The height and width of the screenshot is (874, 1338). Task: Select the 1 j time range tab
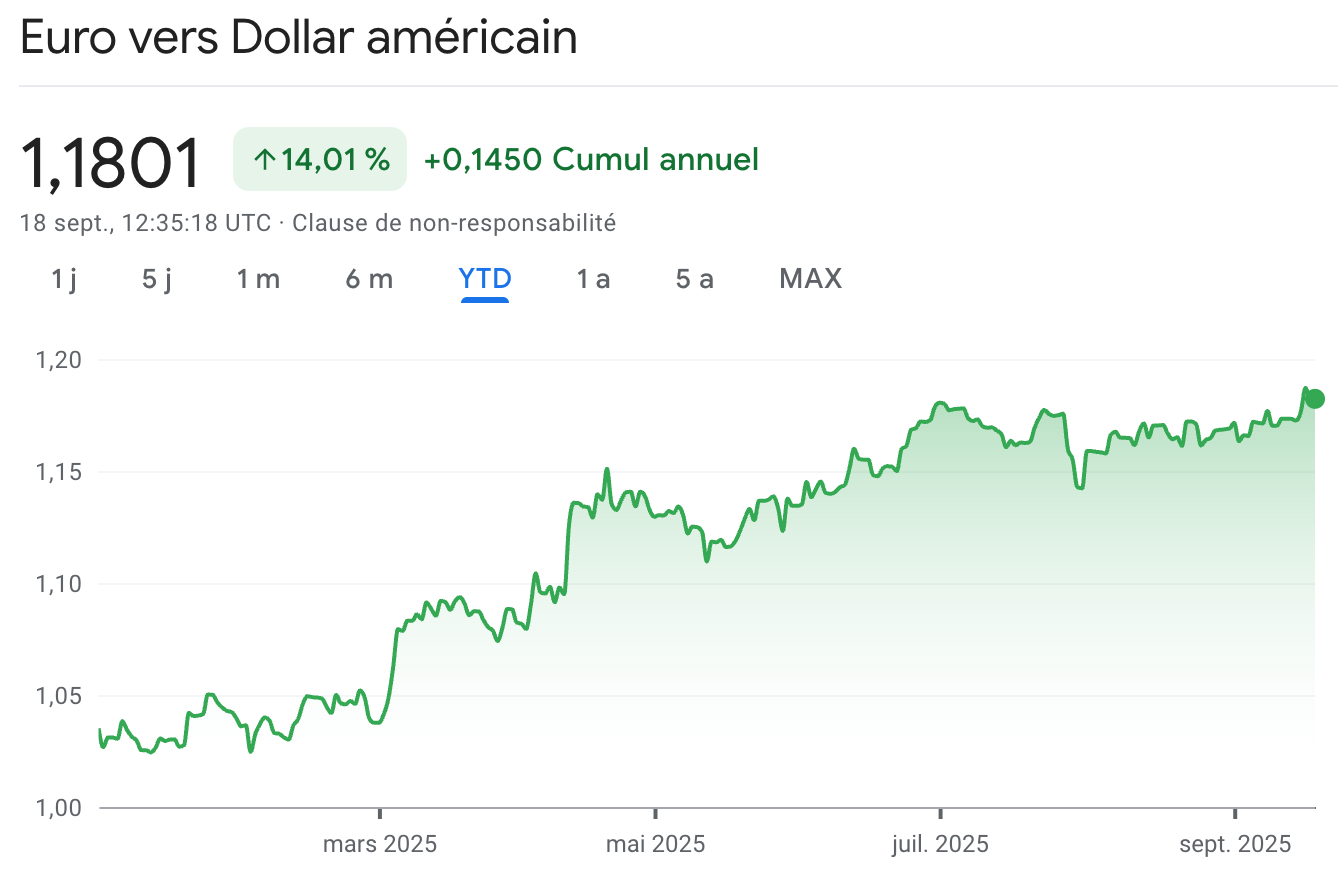coord(64,279)
